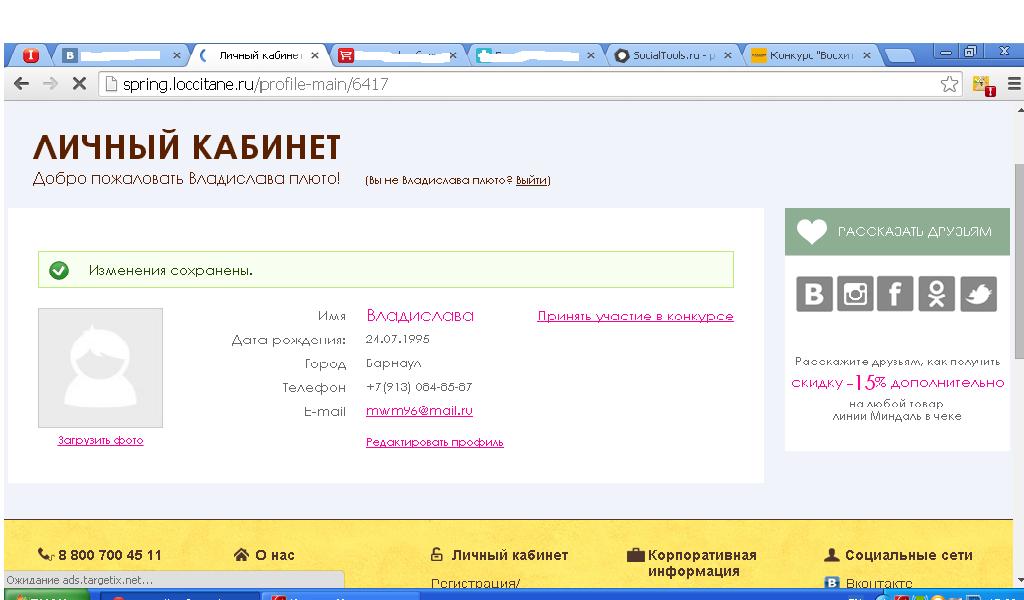Click the Личный кабинет footer heading
This screenshot has width=1024, height=600.
click(x=509, y=555)
